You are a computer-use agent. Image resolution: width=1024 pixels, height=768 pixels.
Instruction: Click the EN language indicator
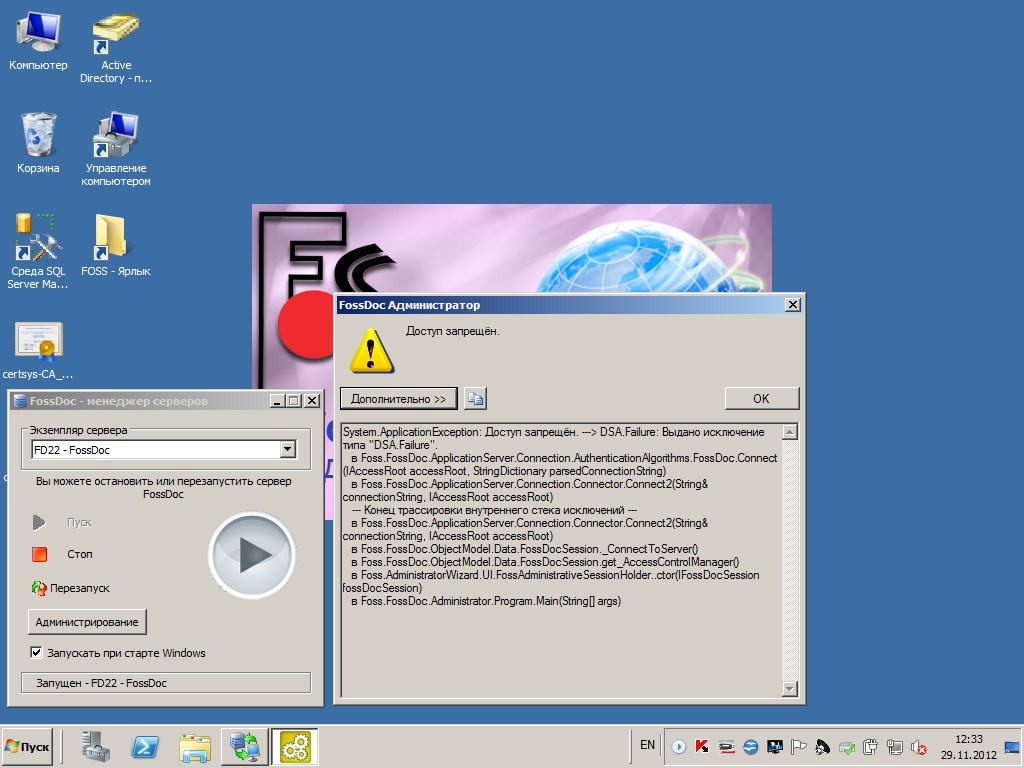(647, 745)
